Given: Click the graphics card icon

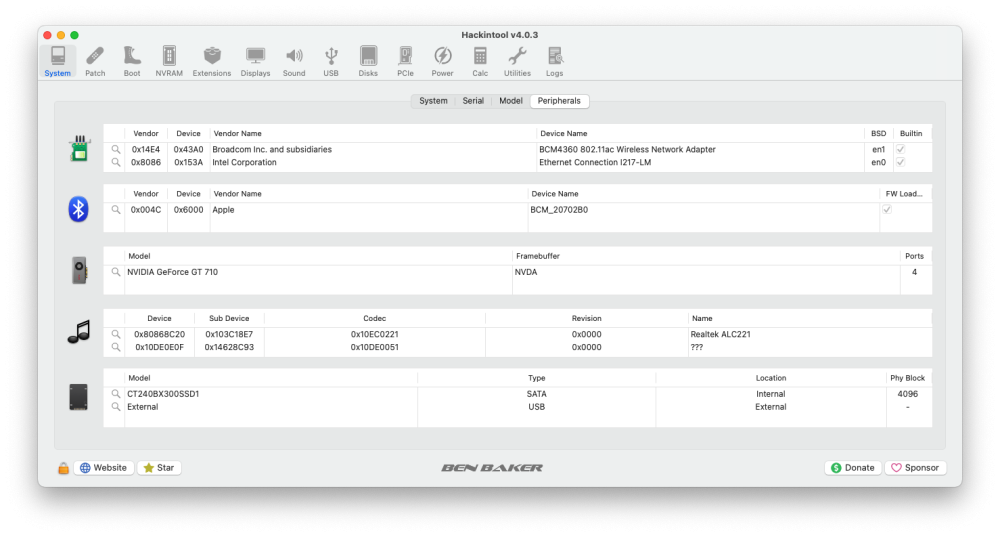Looking at the screenshot, I should (79, 270).
